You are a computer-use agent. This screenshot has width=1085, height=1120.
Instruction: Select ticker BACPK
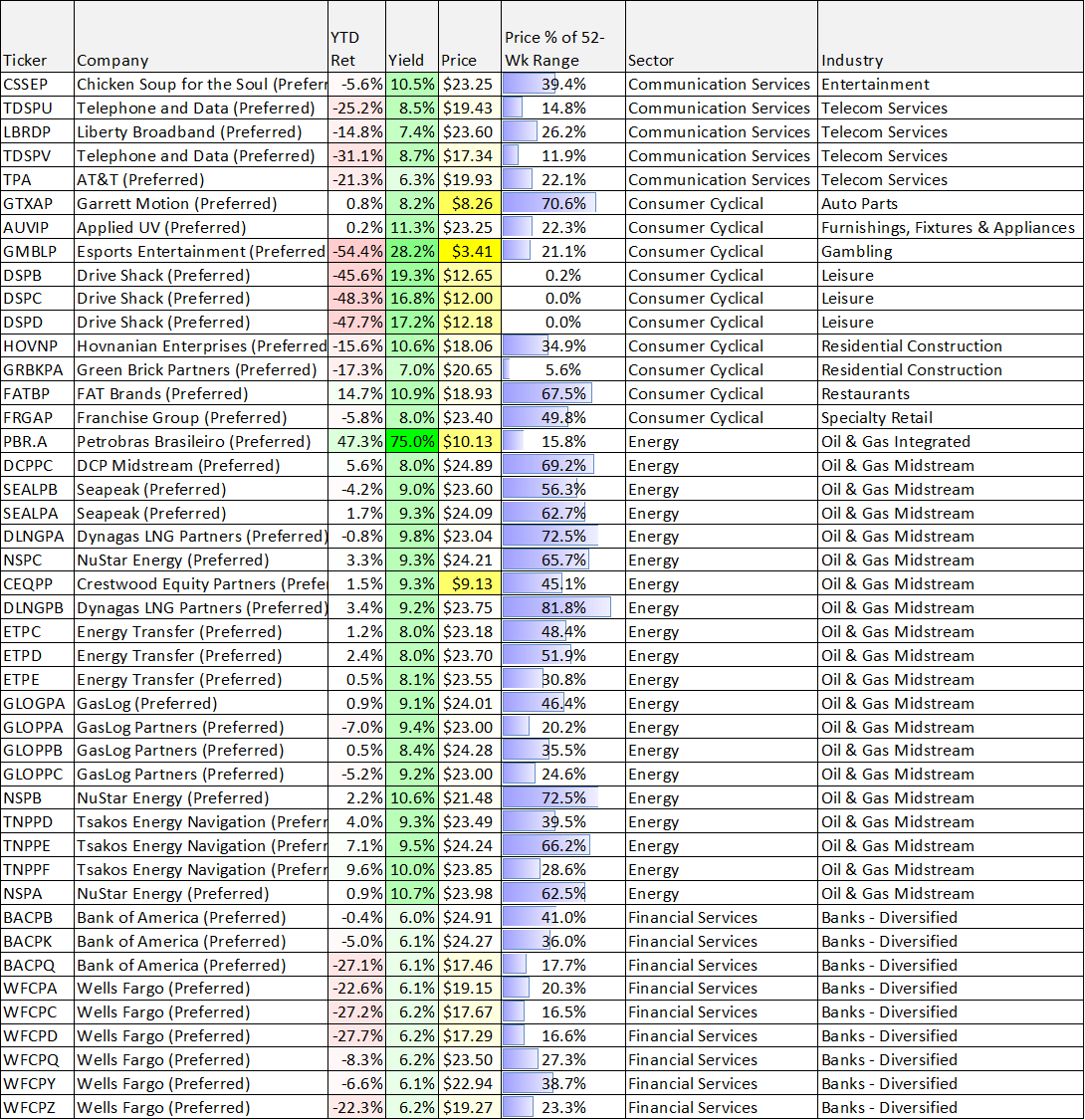tap(37, 942)
